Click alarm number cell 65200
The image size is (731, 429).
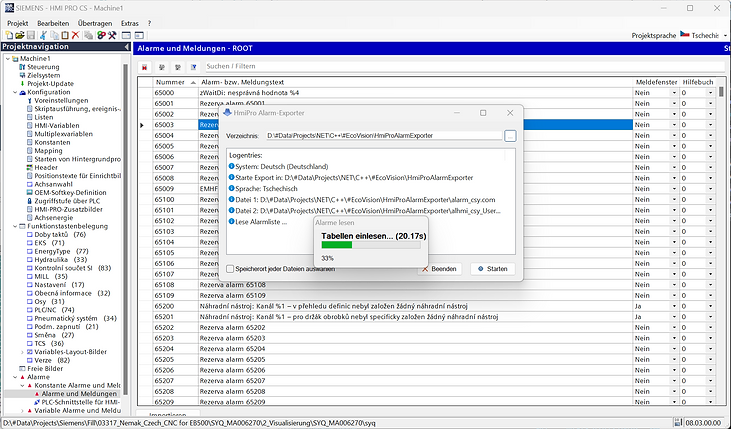(175, 306)
